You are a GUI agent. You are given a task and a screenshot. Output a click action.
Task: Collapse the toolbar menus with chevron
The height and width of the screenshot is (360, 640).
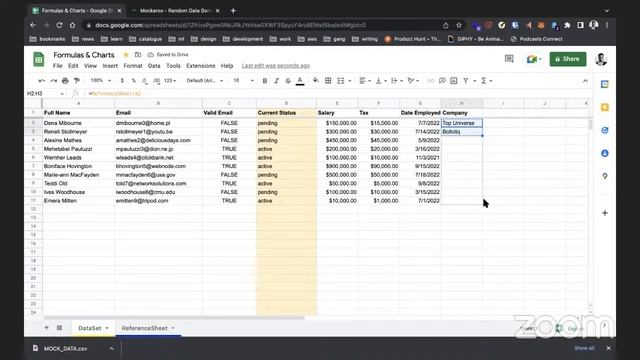[x=585, y=81]
